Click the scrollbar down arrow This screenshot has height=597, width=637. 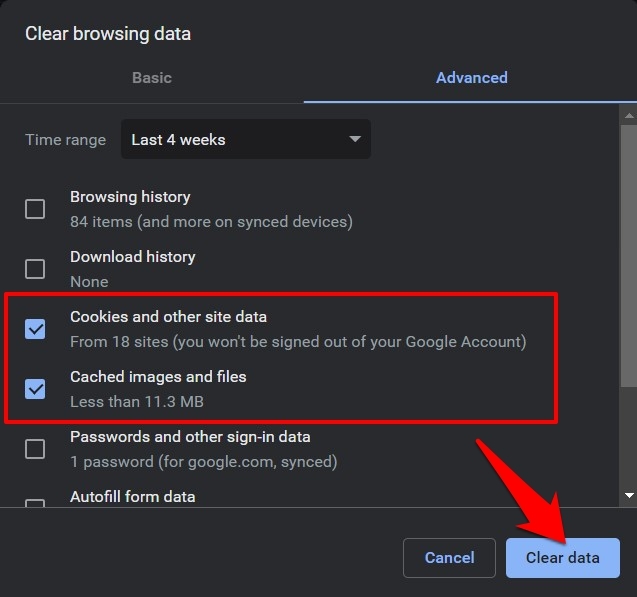click(x=628, y=495)
